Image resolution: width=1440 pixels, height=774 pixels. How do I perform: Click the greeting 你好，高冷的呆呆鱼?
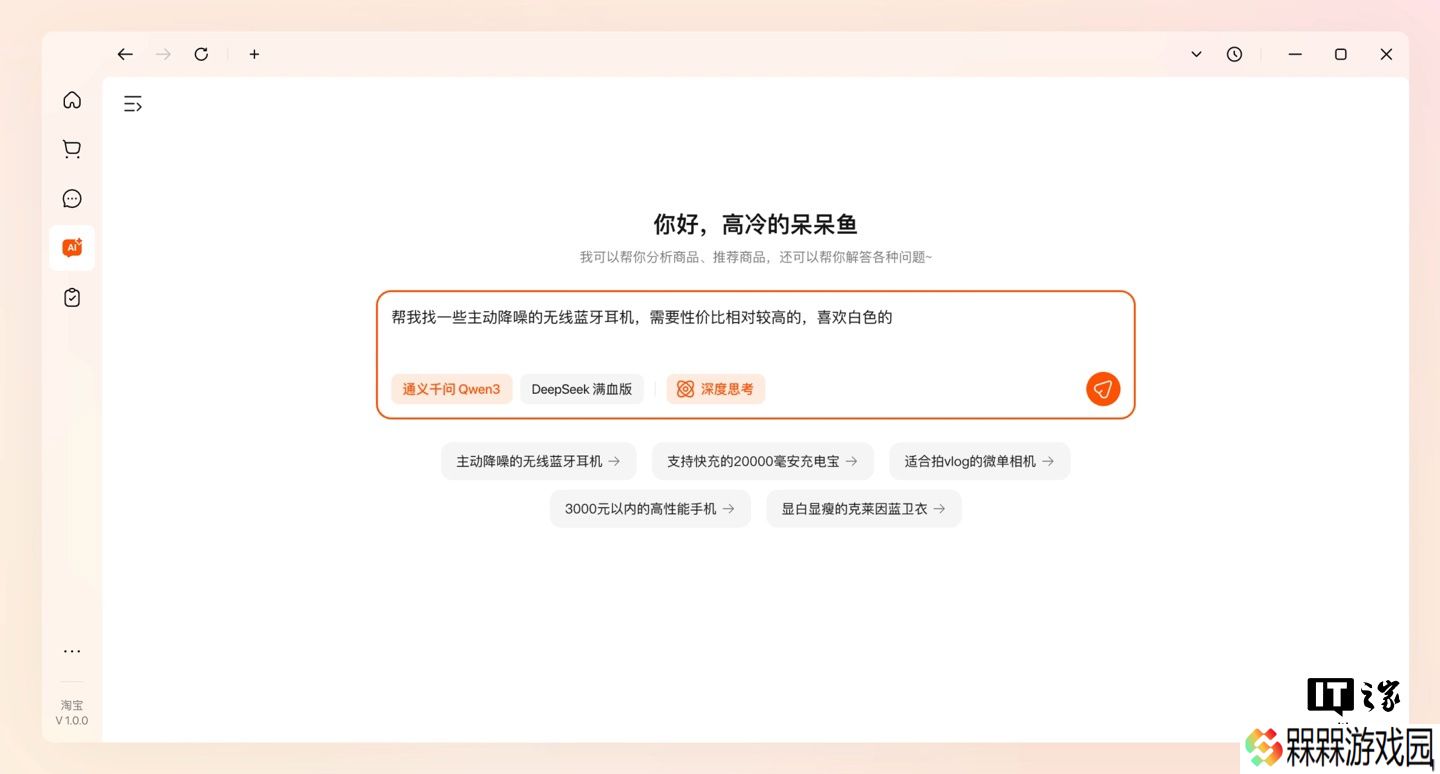(756, 224)
